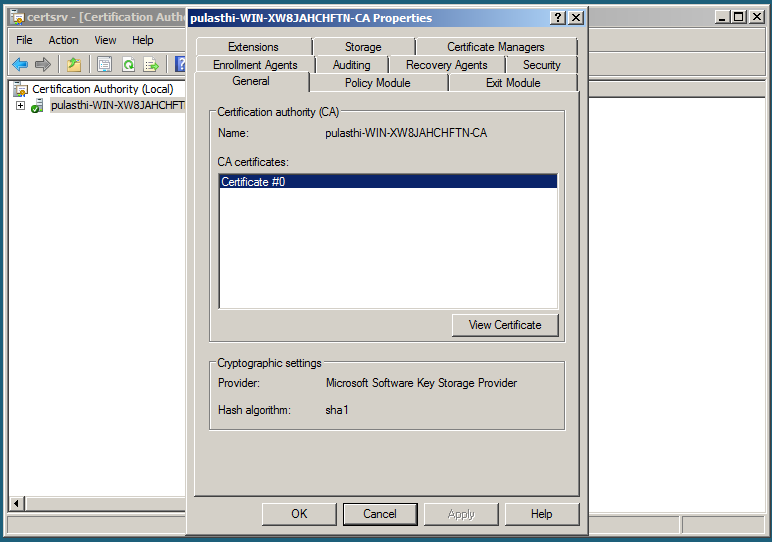This screenshot has width=772, height=542.
Task: Click the certsrv title bar app icon
Action: (x=17, y=18)
